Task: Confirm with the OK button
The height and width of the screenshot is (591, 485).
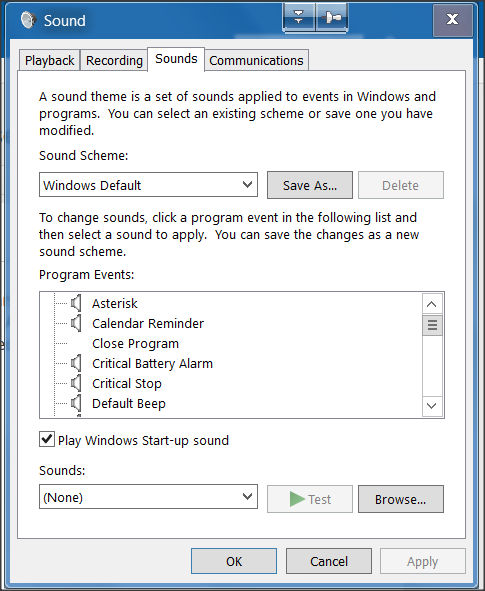Action: pyautogui.click(x=234, y=561)
